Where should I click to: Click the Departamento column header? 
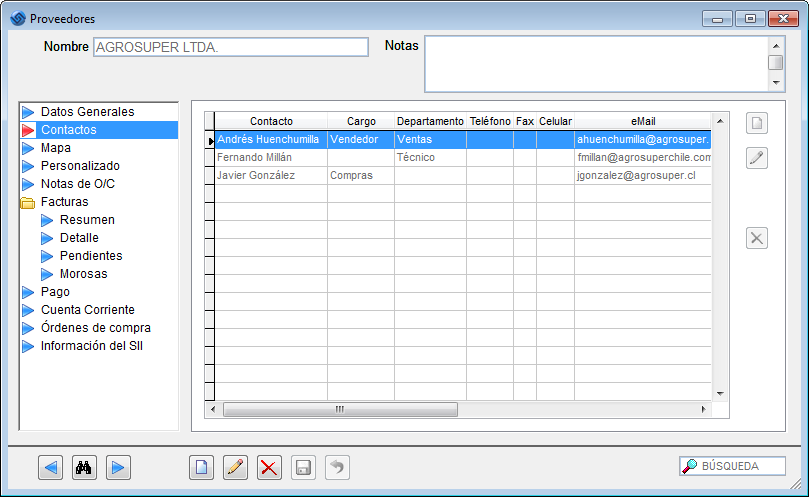pyautogui.click(x=430, y=121)
